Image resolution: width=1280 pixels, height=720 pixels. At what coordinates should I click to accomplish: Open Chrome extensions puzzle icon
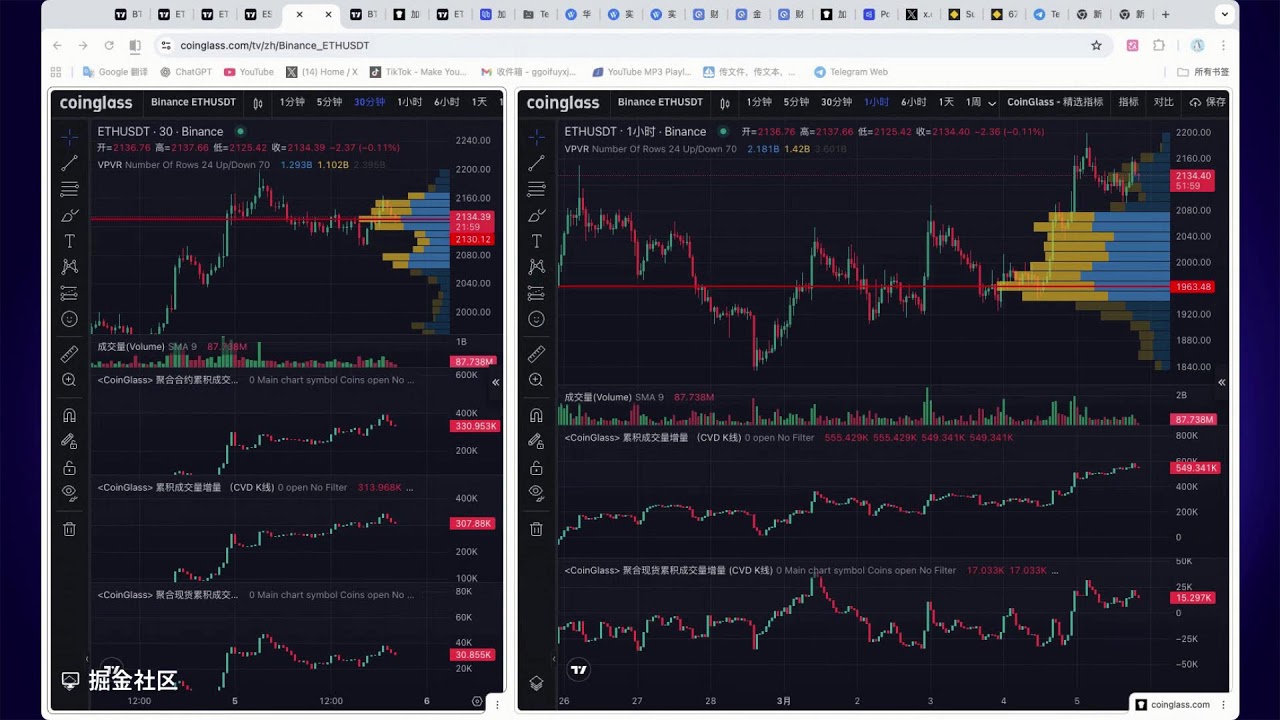pyautogui.click(x=1159, y=45)
